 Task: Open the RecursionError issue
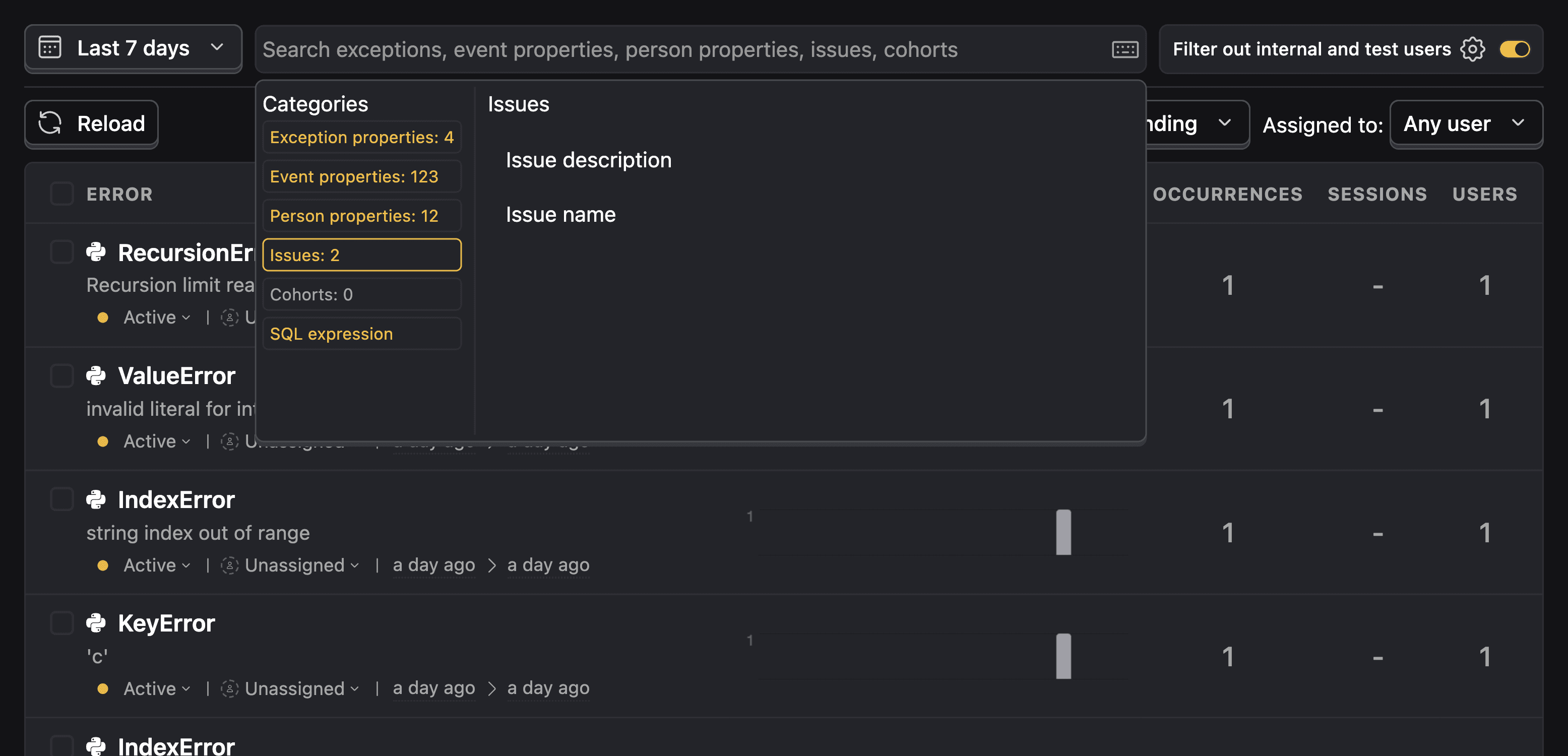coord(185,253)
